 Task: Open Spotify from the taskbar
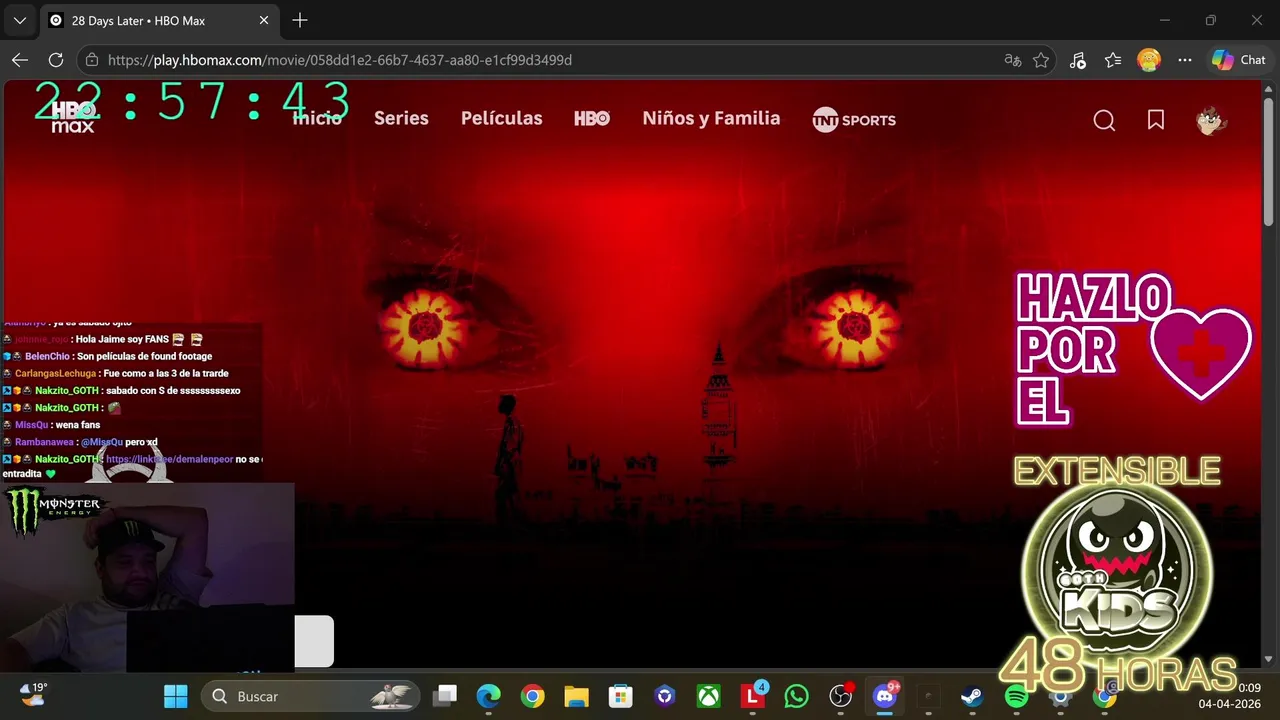(x=1016, y=696)
